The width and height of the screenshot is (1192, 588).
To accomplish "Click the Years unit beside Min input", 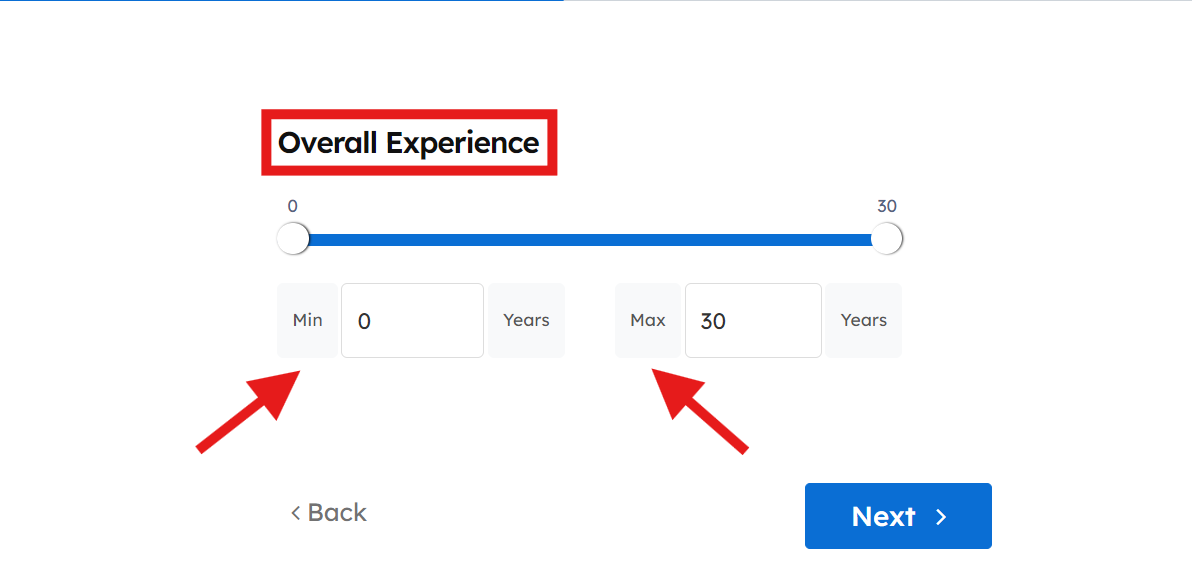I will click(526, 321).
